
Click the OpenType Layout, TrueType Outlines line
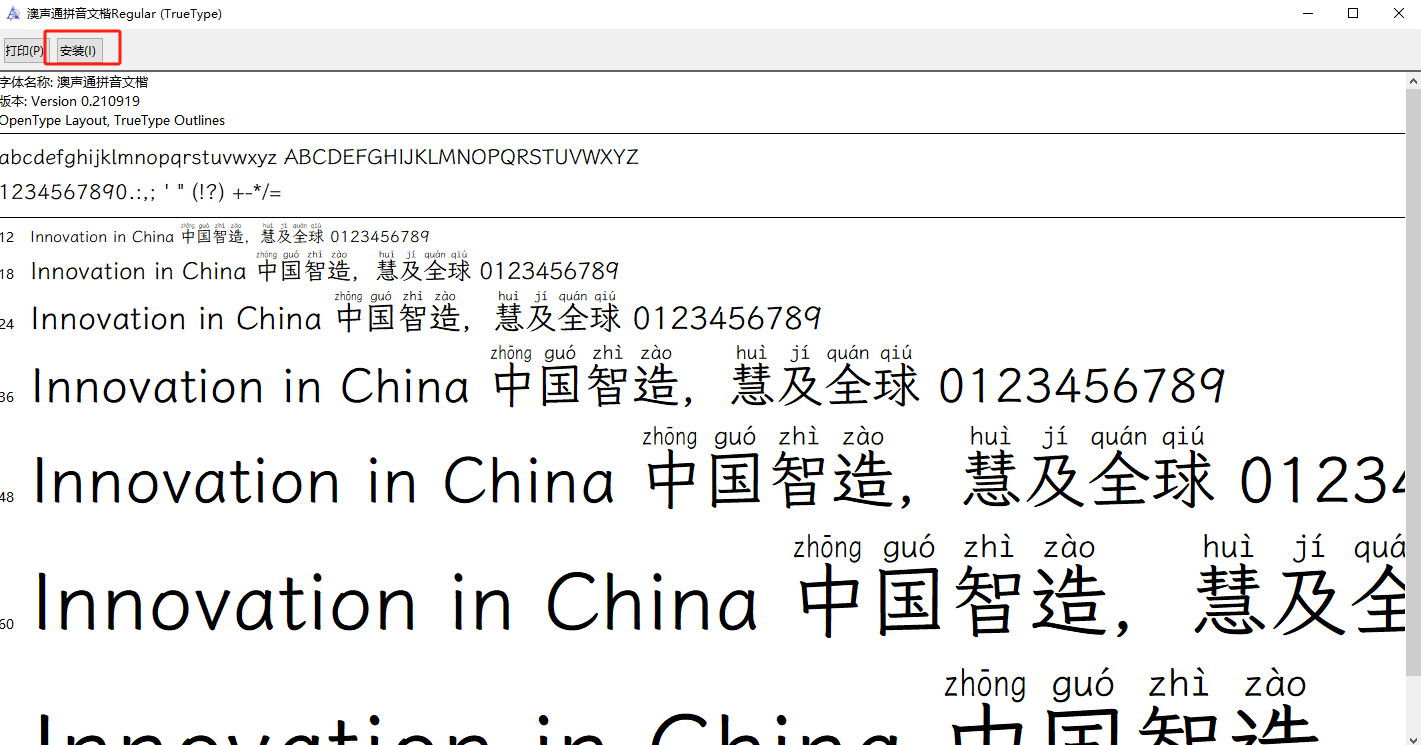pyautogui.click(x=112, y=120)
